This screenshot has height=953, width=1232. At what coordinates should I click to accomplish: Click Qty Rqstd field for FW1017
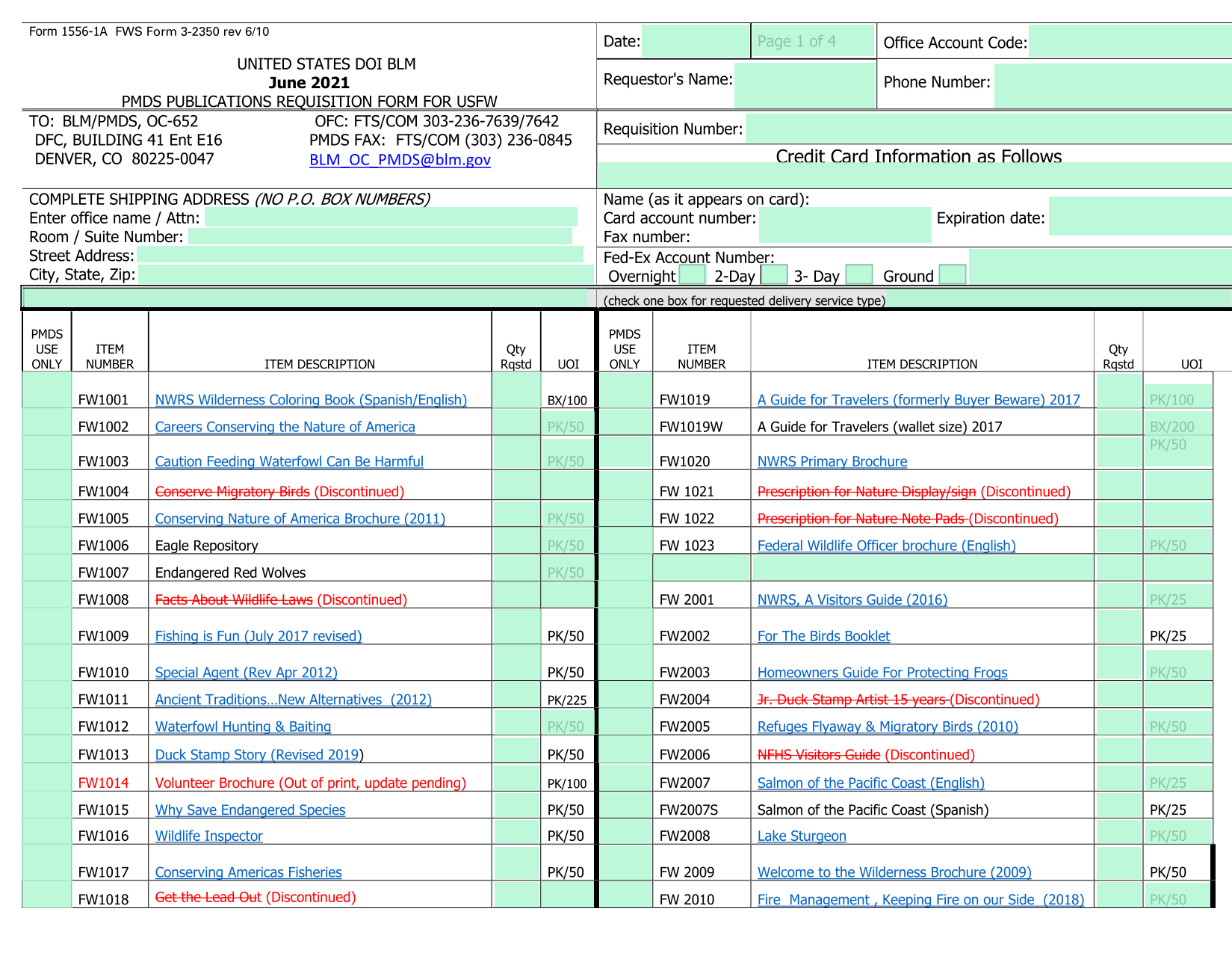(x=516, y=863)
